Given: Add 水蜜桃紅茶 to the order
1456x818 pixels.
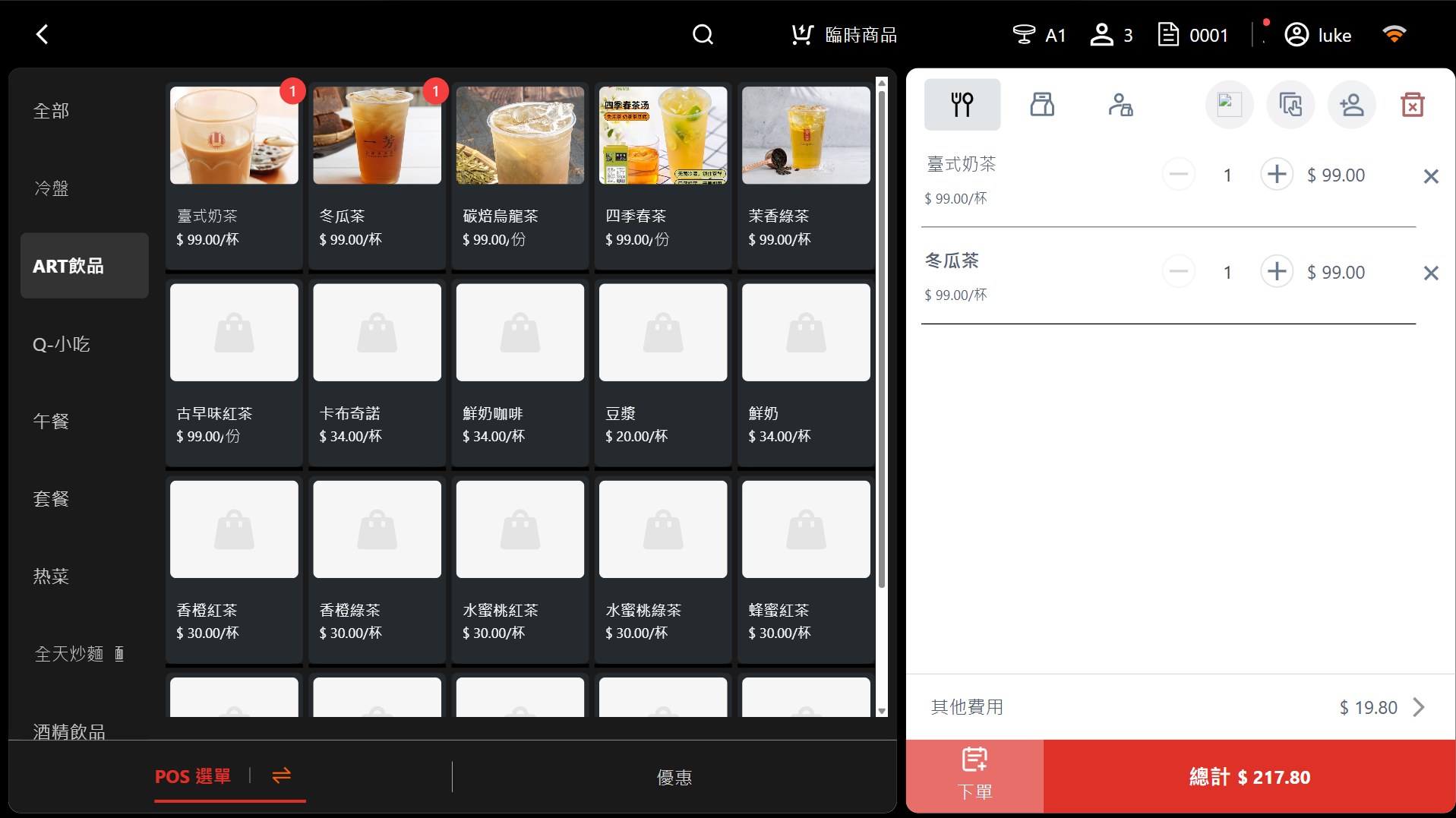Looking at the screenshot, I should (520, 570).
